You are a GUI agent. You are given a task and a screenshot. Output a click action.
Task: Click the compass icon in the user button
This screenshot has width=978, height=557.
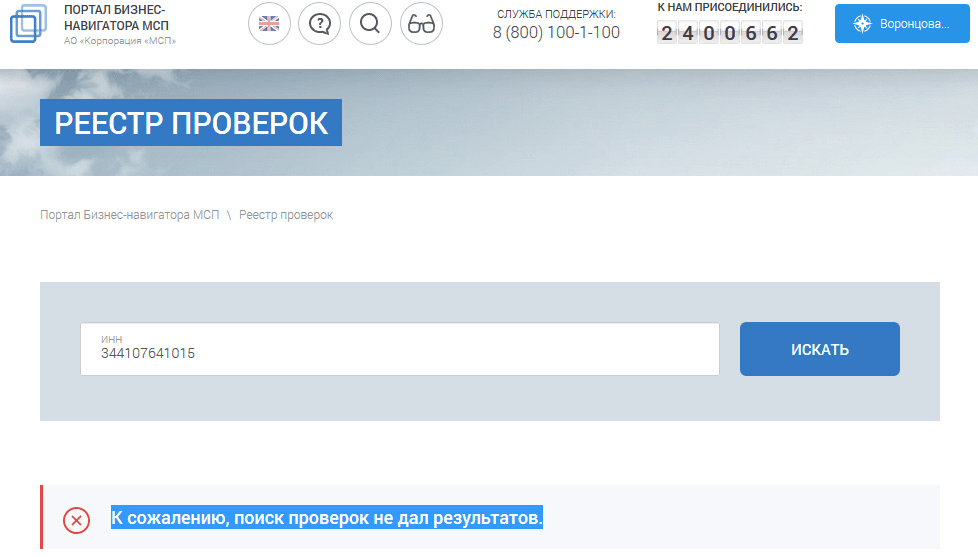tap(862, 24)
